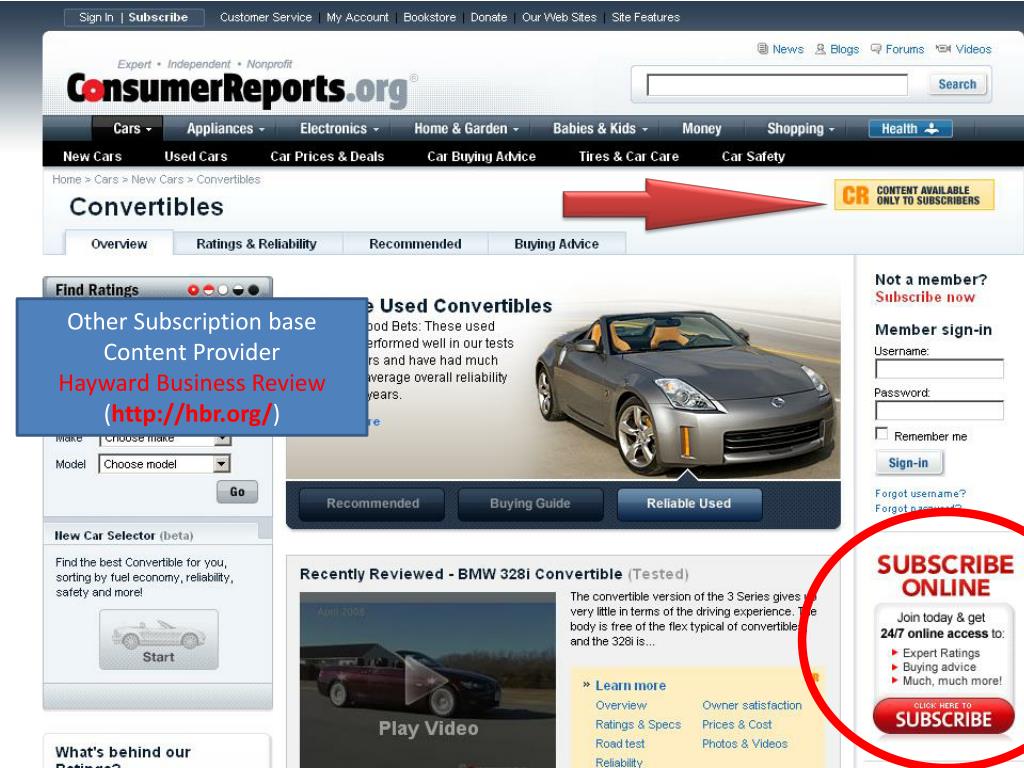
Task: Open Our Web Sites link
Action: click(x=559, y=18)
